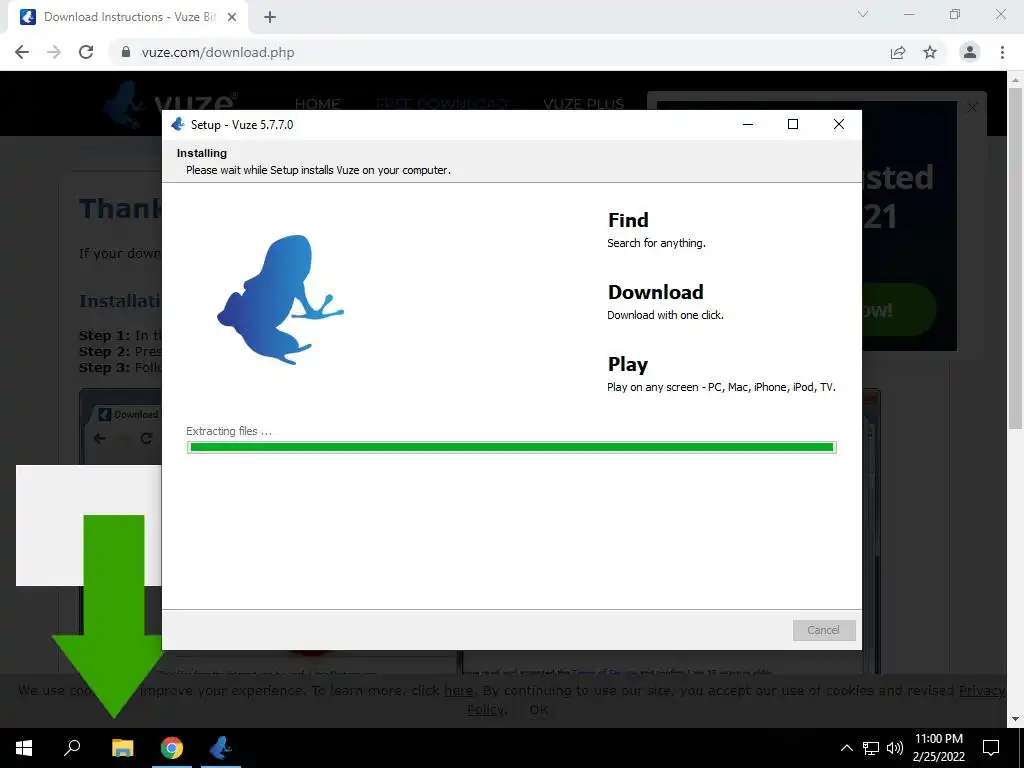Open the Chrome three-dot menu
The width and height of the screenshot is (1024, 768).
click(x=1002, y=52)
